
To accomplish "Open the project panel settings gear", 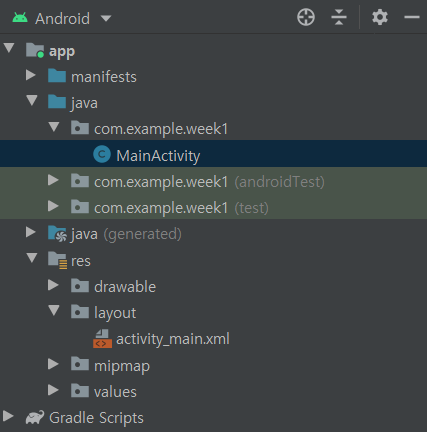I will [380, 17].
